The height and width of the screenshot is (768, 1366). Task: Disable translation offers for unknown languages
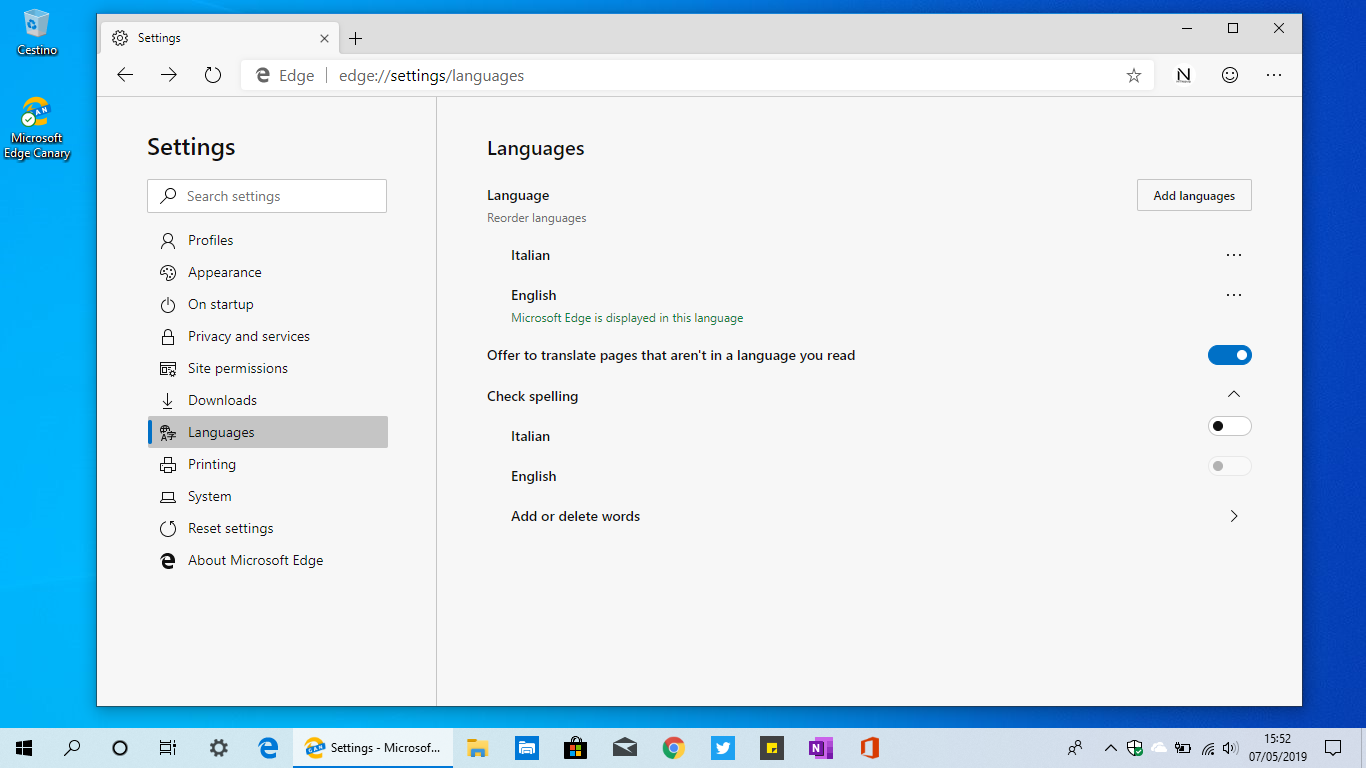coord(1229,355)
